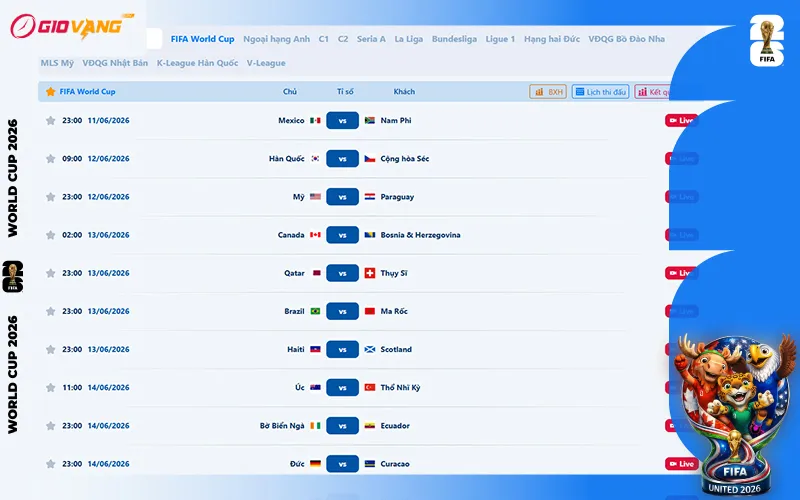Favorite the Đức vs Curacao match star
Screen dimensions: 800x500
pos(51,464)
